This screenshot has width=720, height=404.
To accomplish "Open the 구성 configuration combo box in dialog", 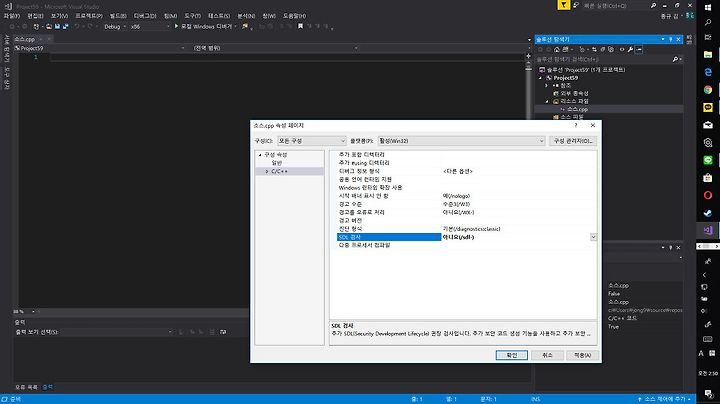I will point(311,141).
